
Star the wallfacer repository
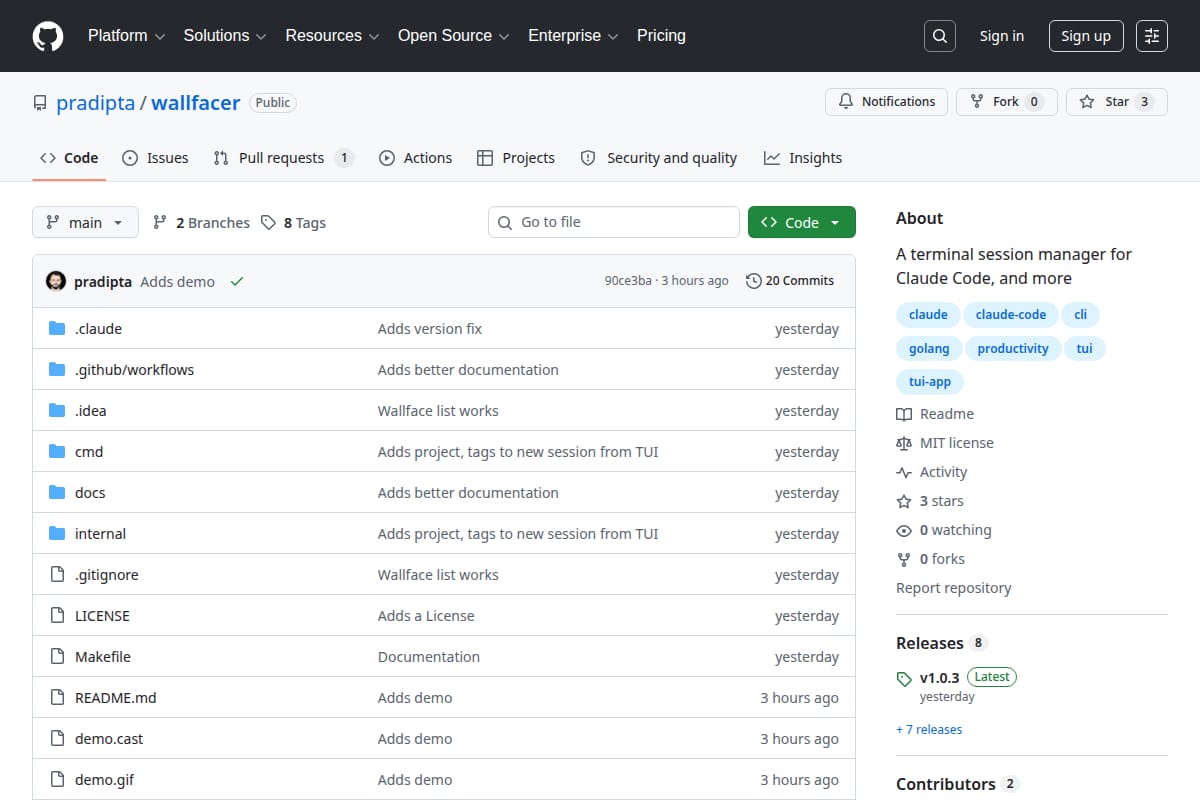[1117, 102]
